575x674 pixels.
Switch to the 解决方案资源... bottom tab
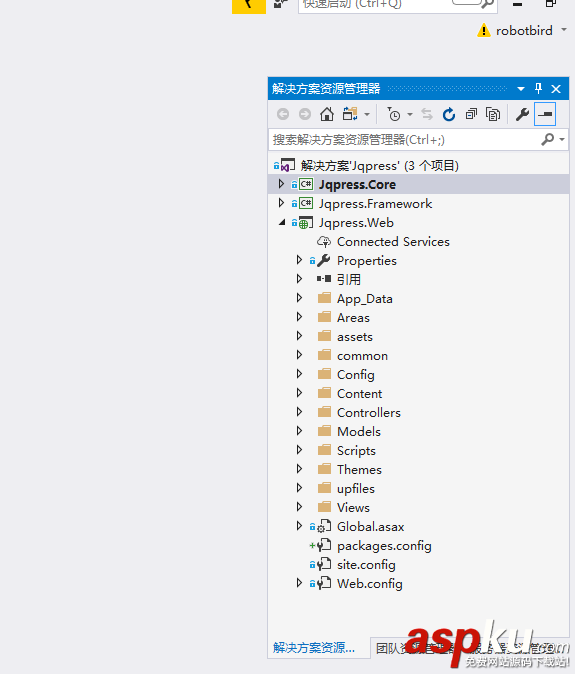(x=314, y=648)
